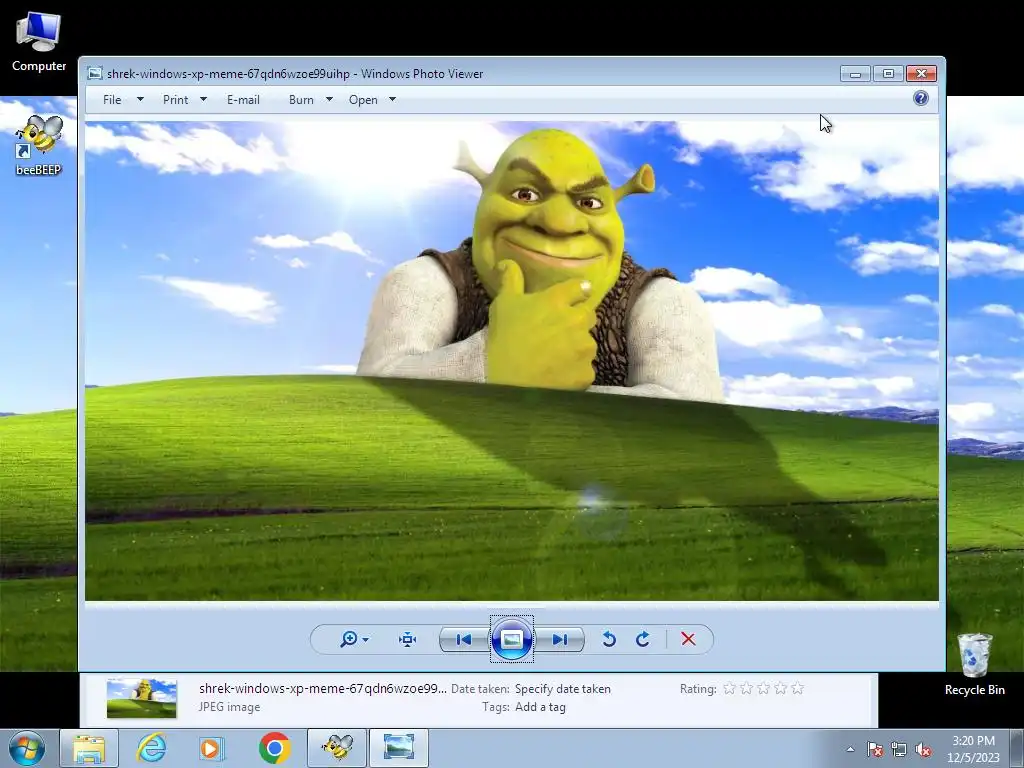Open the network tray icon
1024x768 pixels.
pyautogui.click(x=899, y=749)
